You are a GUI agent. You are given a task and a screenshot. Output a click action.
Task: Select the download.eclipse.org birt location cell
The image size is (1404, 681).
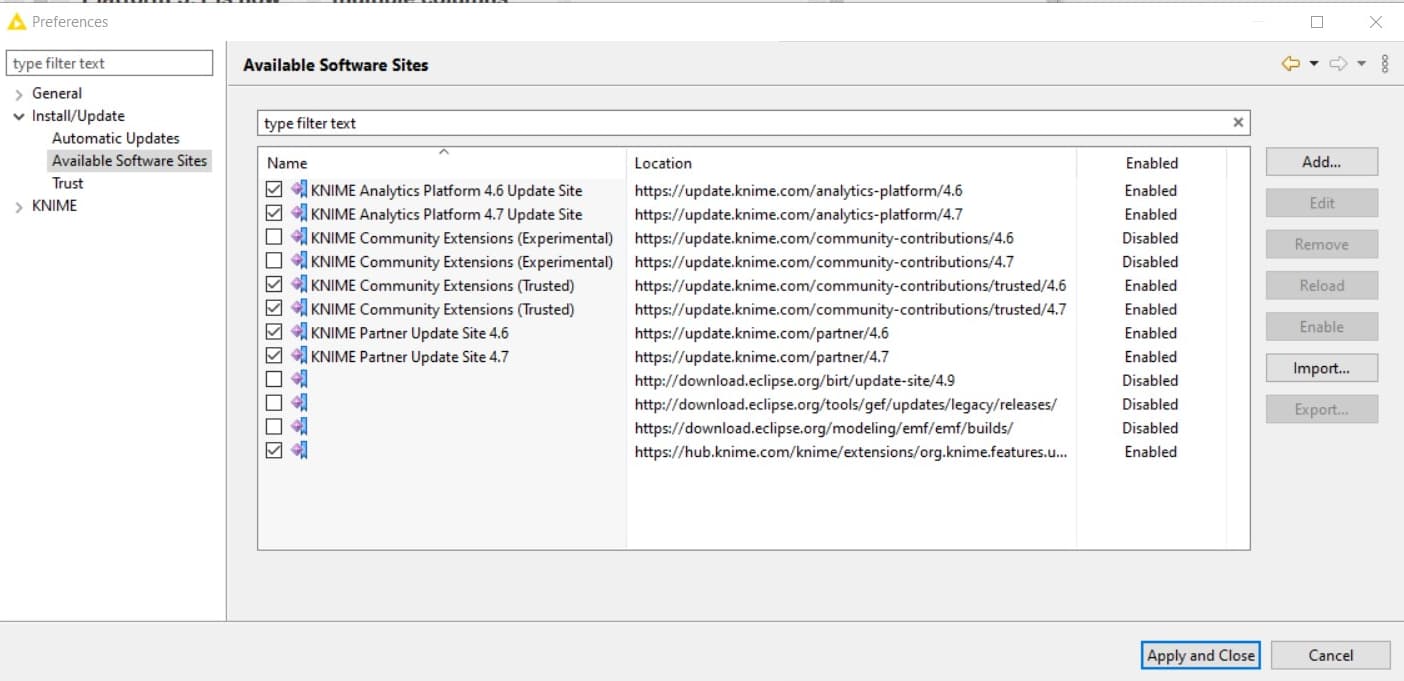tap(794, 380)
